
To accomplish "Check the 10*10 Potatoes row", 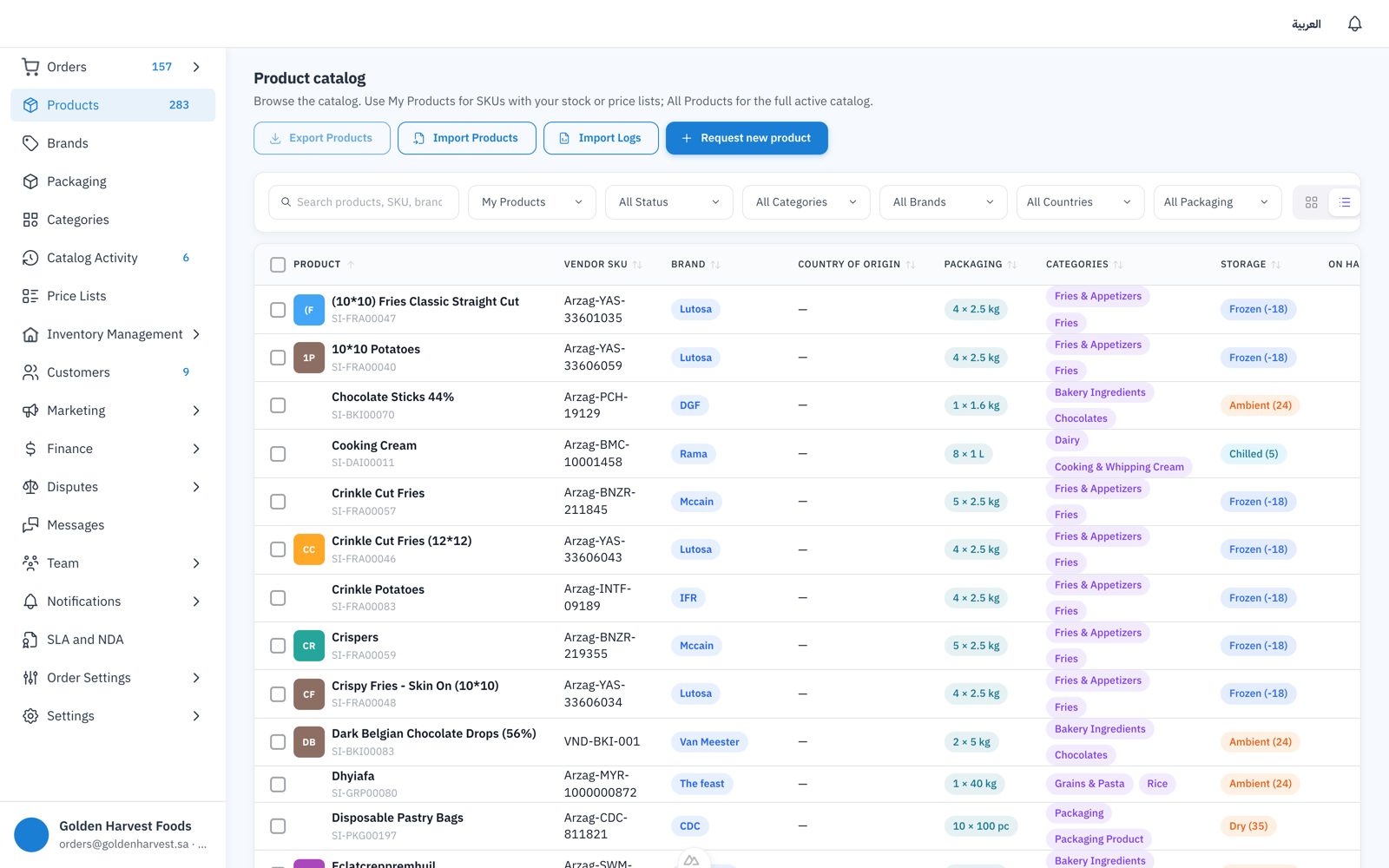I will point(278,358).
